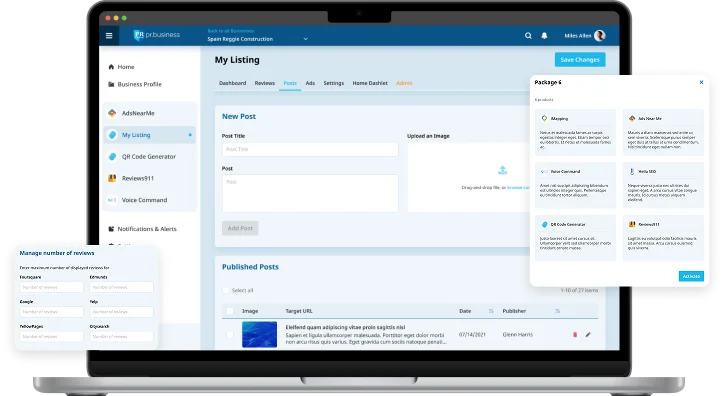
Task: Click the search magnifier icon
Action: [528, 36]
